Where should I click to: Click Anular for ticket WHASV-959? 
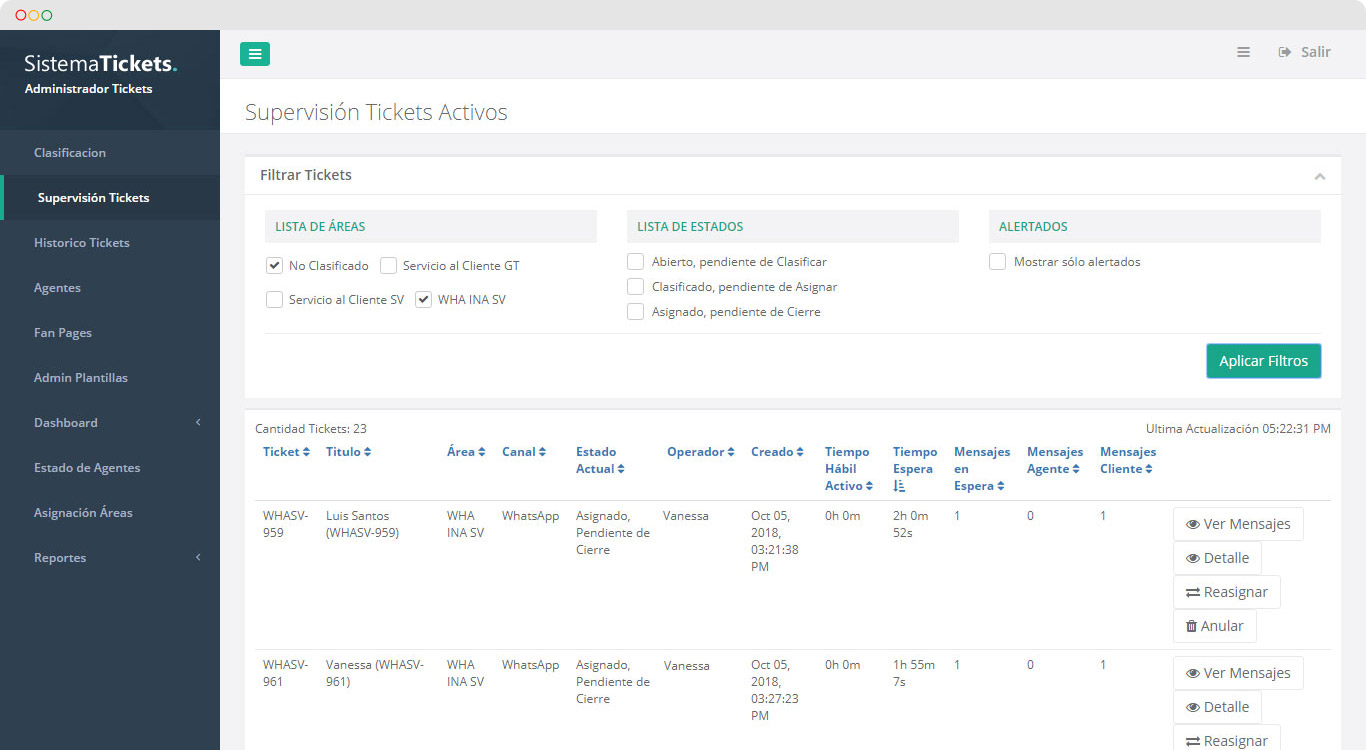[1214, 626]
